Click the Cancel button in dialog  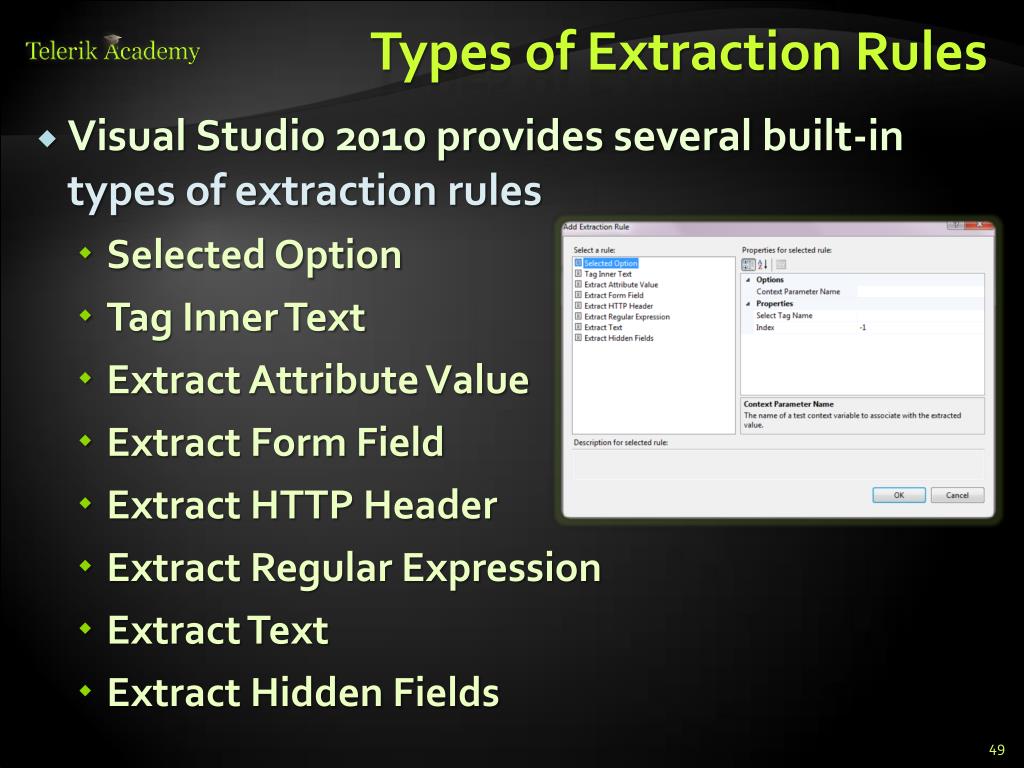point(957,495)
